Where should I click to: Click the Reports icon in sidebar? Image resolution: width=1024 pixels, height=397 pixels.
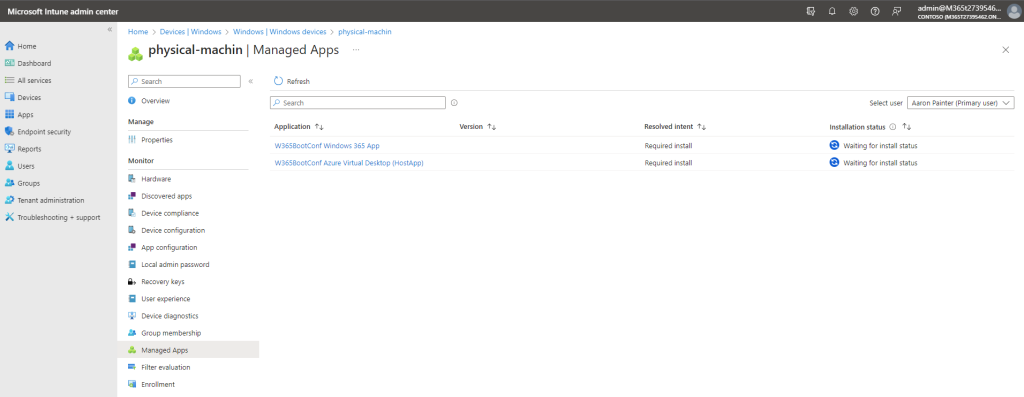[9, 149]
